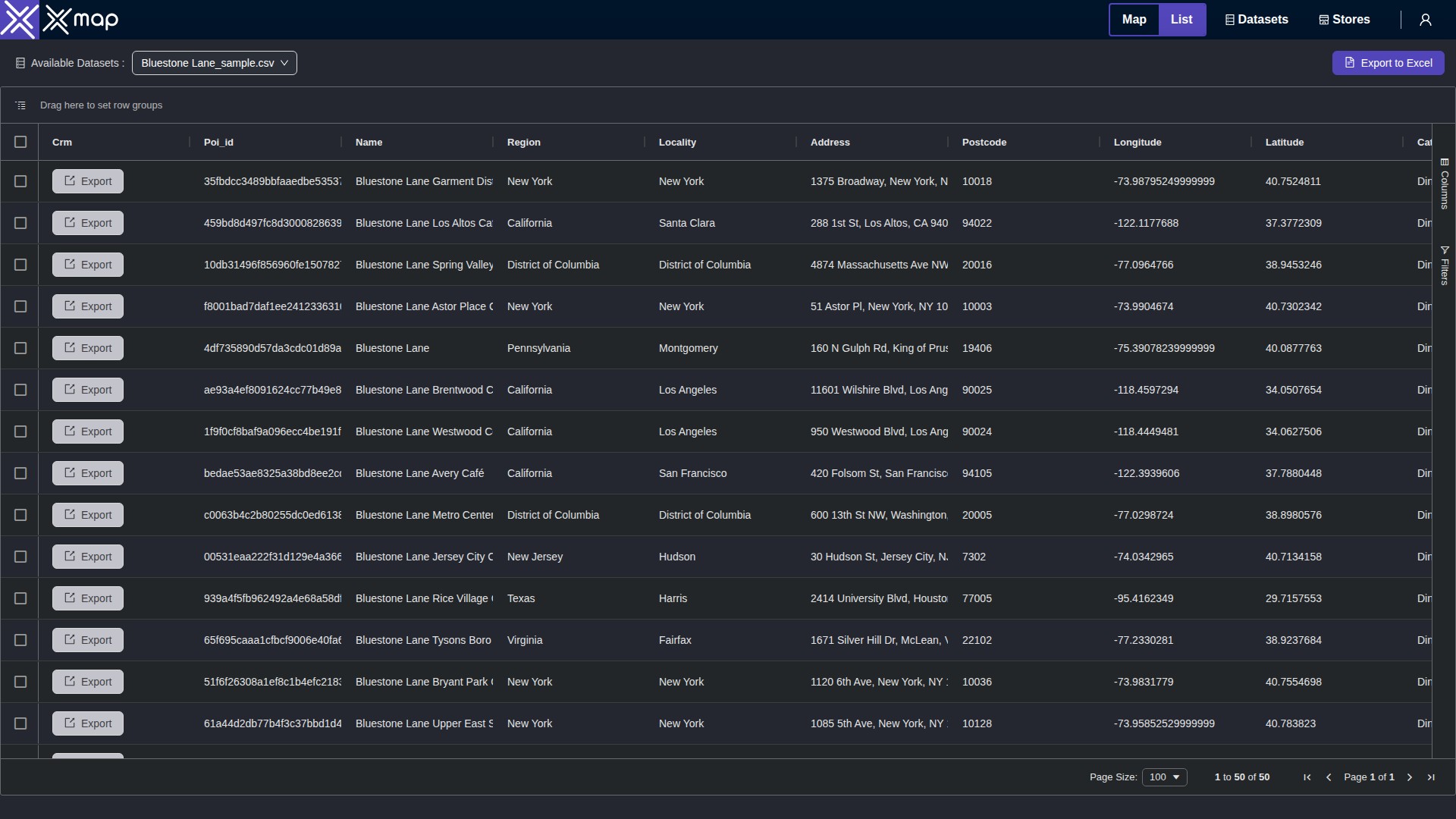Open the Datasets menu
Image resolution: width=1456 pixels, height=819 pixels.
click(1256, 20)
